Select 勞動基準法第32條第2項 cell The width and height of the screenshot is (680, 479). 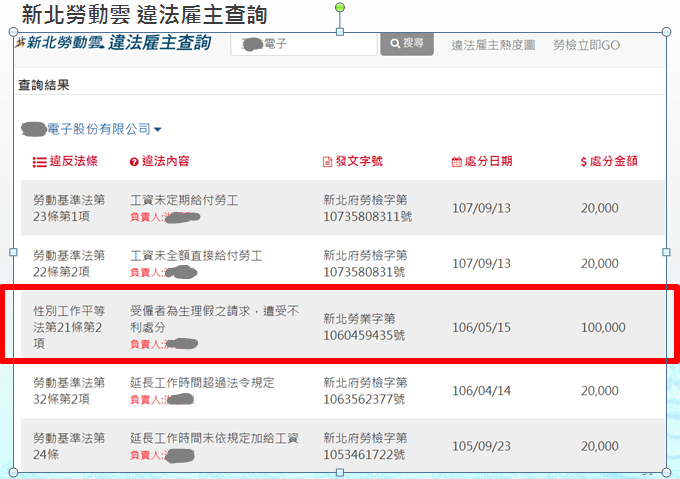[x=69, y=391]
